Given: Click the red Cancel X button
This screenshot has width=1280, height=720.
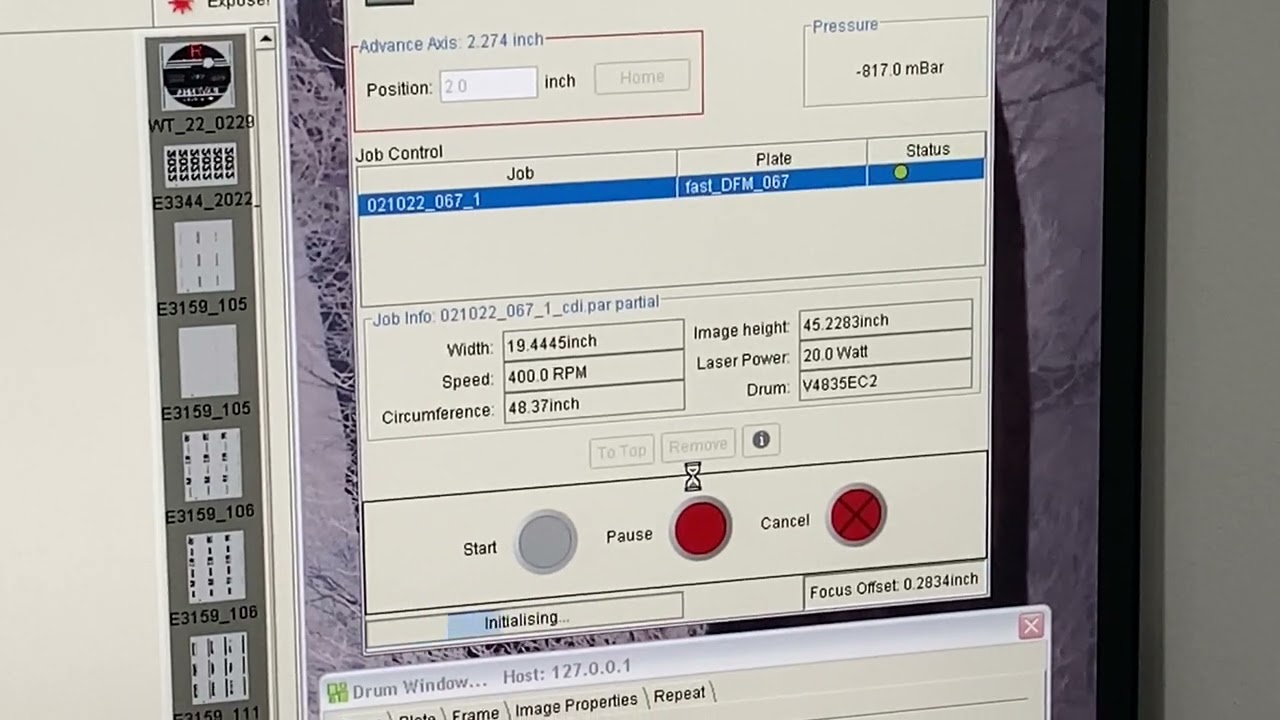Looking at the screenshot, I should pos(856,515).
